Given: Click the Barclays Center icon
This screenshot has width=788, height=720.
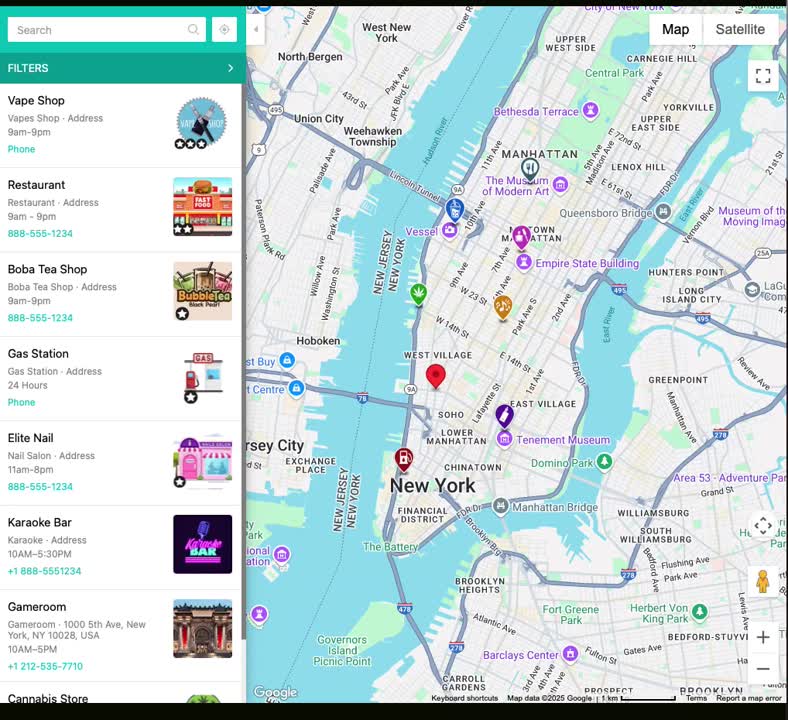Looking at the screenshot, I should (x=570, y=654).
